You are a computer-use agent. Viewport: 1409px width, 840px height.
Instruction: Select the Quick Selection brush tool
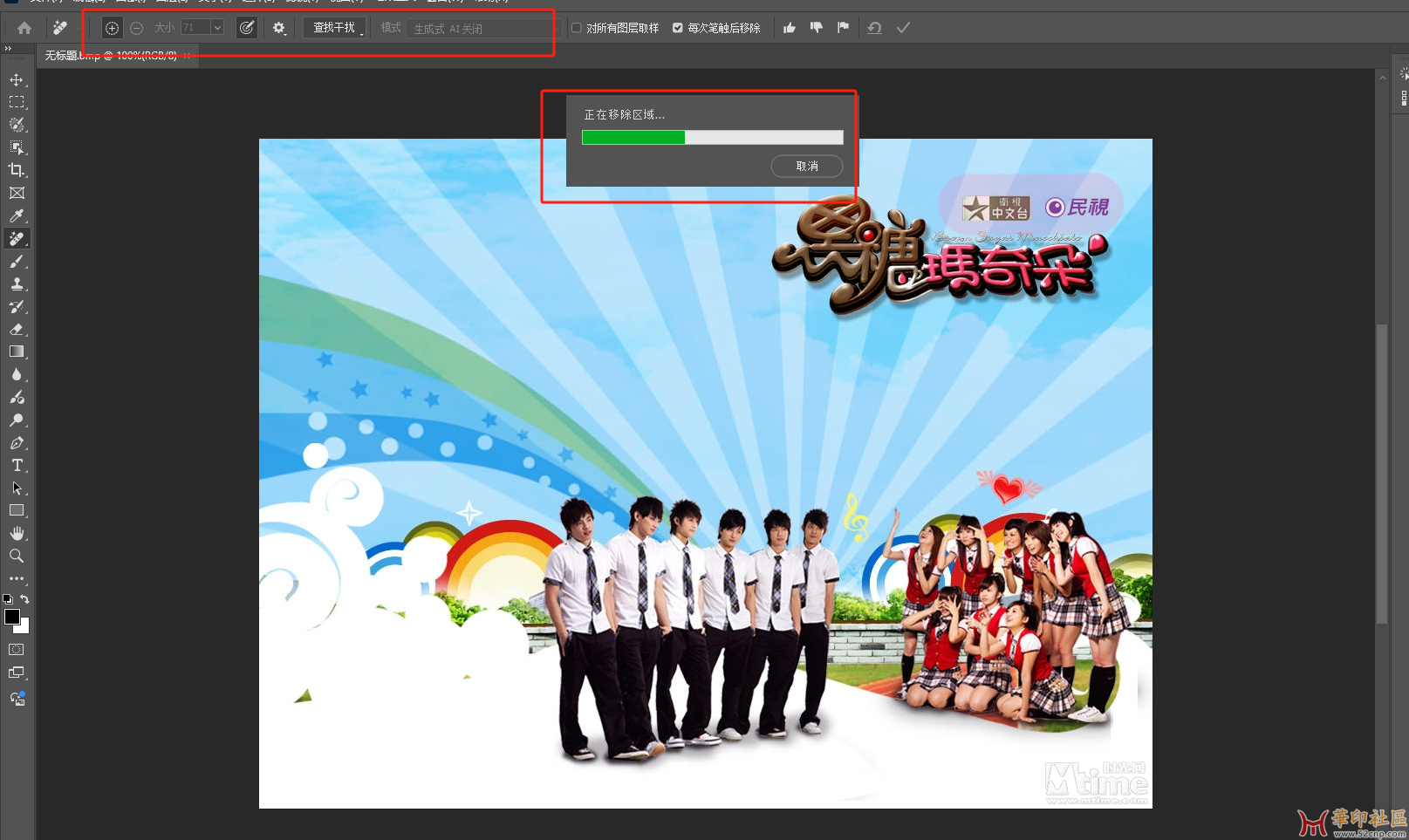17,125
